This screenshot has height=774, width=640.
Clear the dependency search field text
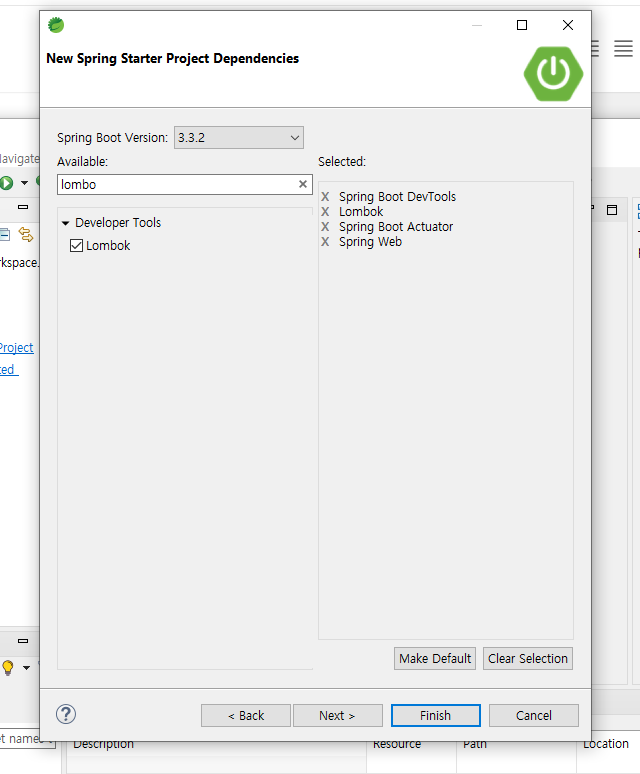pyautogui.click(x=302, y=184)
